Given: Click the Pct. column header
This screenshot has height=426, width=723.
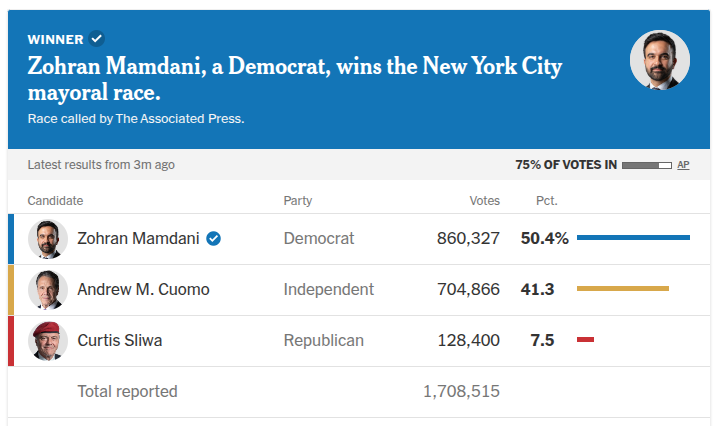Looking at the screenshot, I should pyautogui.click(x=546, y=201).
